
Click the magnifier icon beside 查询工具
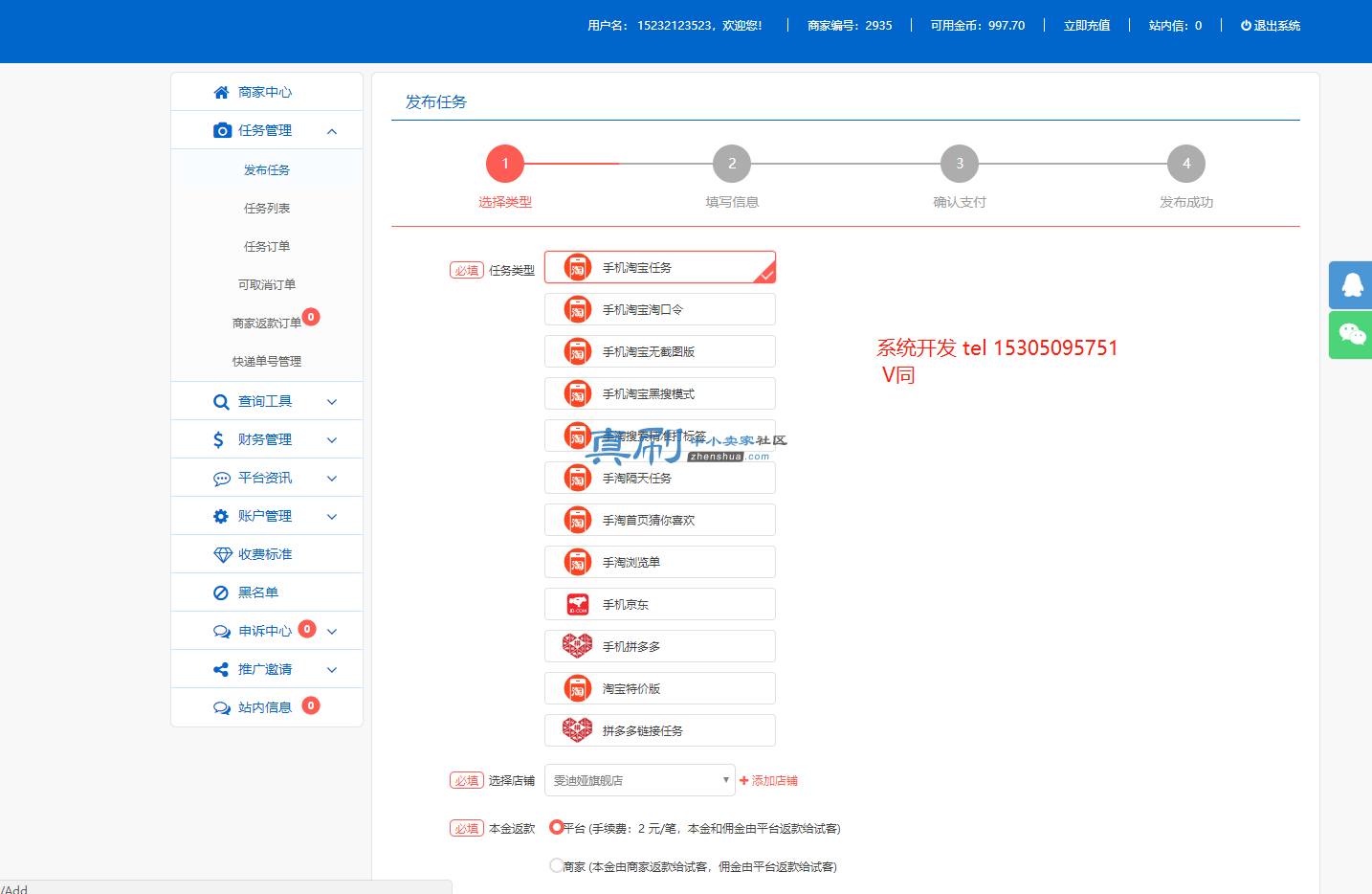pyautogui.click(x=221, y=402)
